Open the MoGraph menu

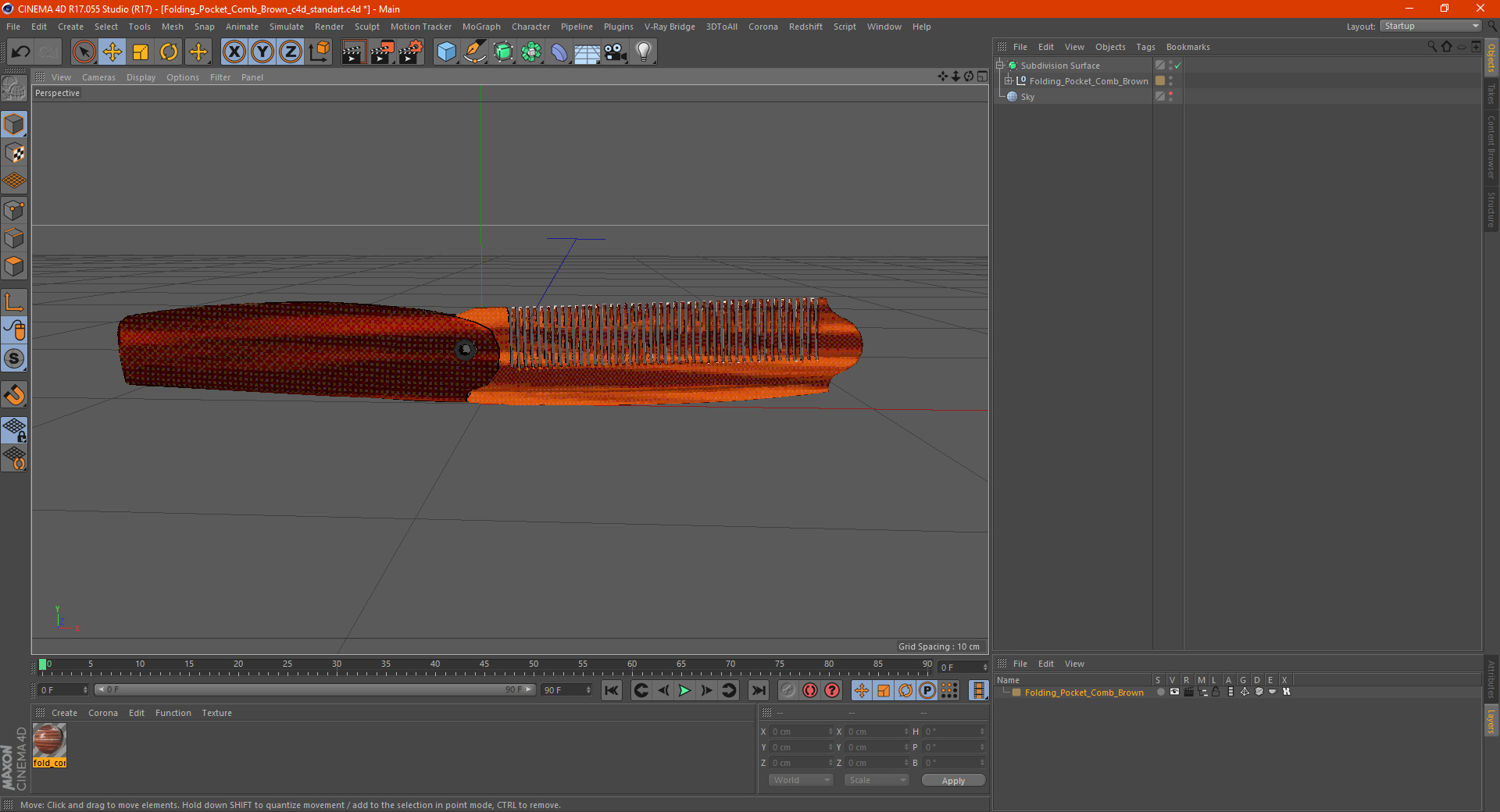(x=481, y=27)
